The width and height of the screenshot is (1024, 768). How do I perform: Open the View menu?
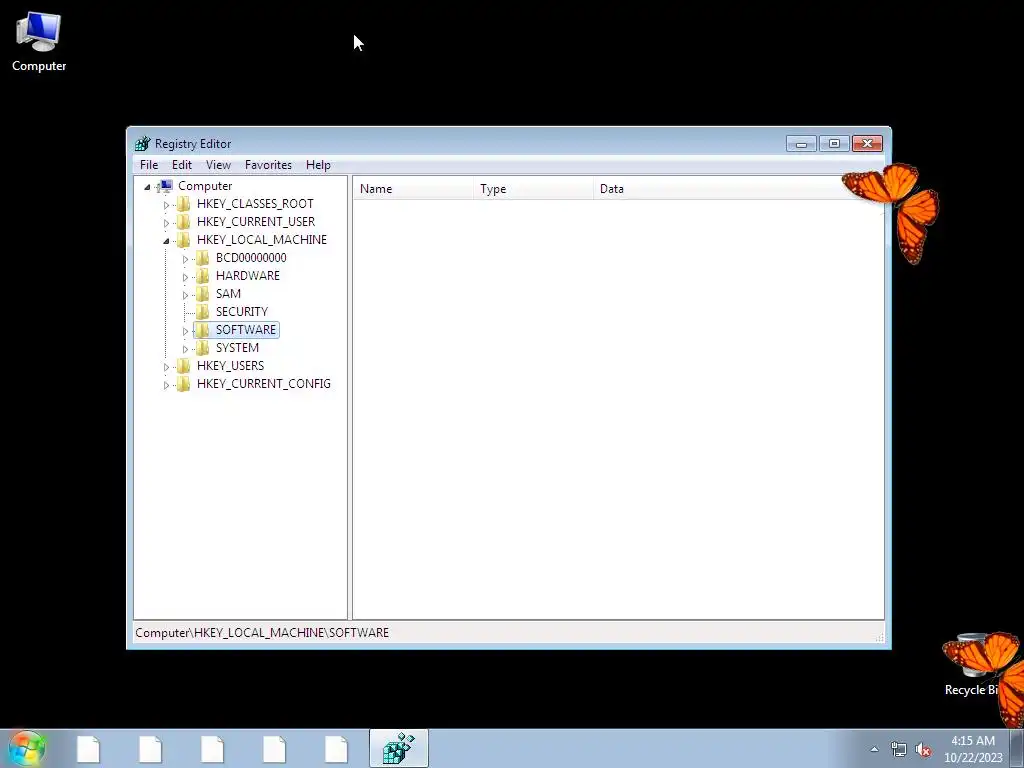click(x=218, y=165)
